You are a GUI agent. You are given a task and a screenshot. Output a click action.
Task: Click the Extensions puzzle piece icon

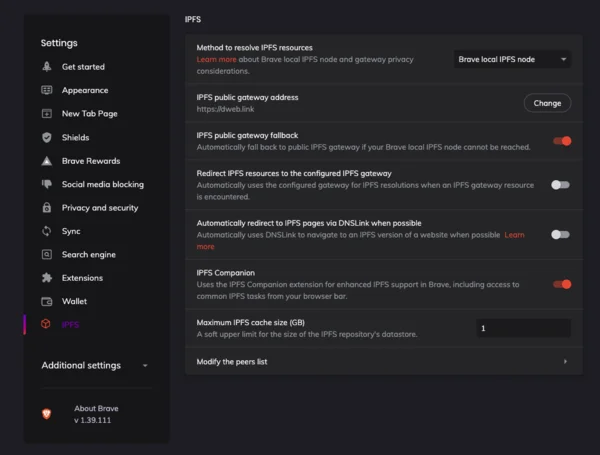point(47,278)
